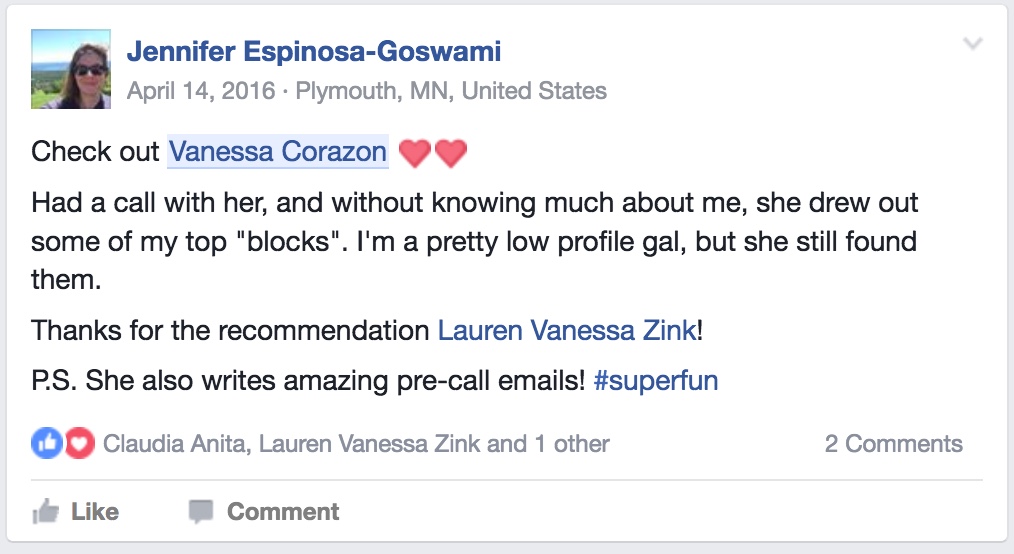Click the red love reaction icon
Image resolution: width=1014 pixels, height=554 pixels.
tap(80, 443)
